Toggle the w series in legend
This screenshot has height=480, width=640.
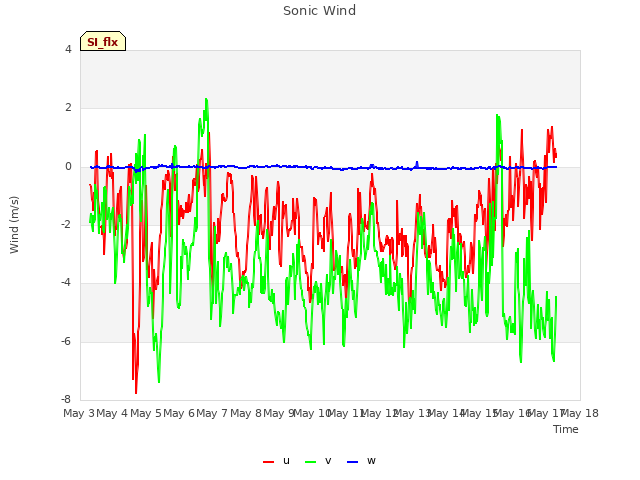click(x=361, y=461)
